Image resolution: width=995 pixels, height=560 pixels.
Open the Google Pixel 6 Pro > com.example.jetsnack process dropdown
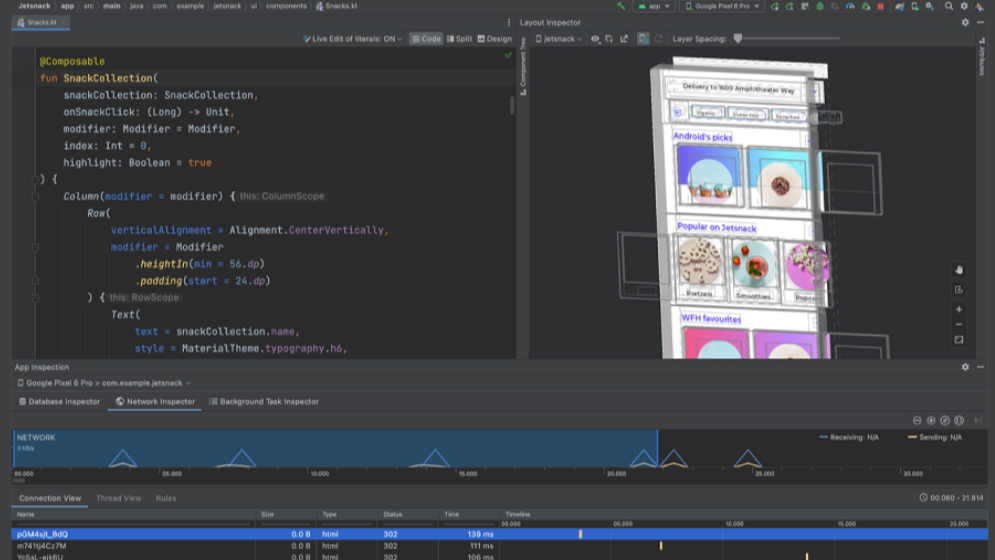click(104, 383)
